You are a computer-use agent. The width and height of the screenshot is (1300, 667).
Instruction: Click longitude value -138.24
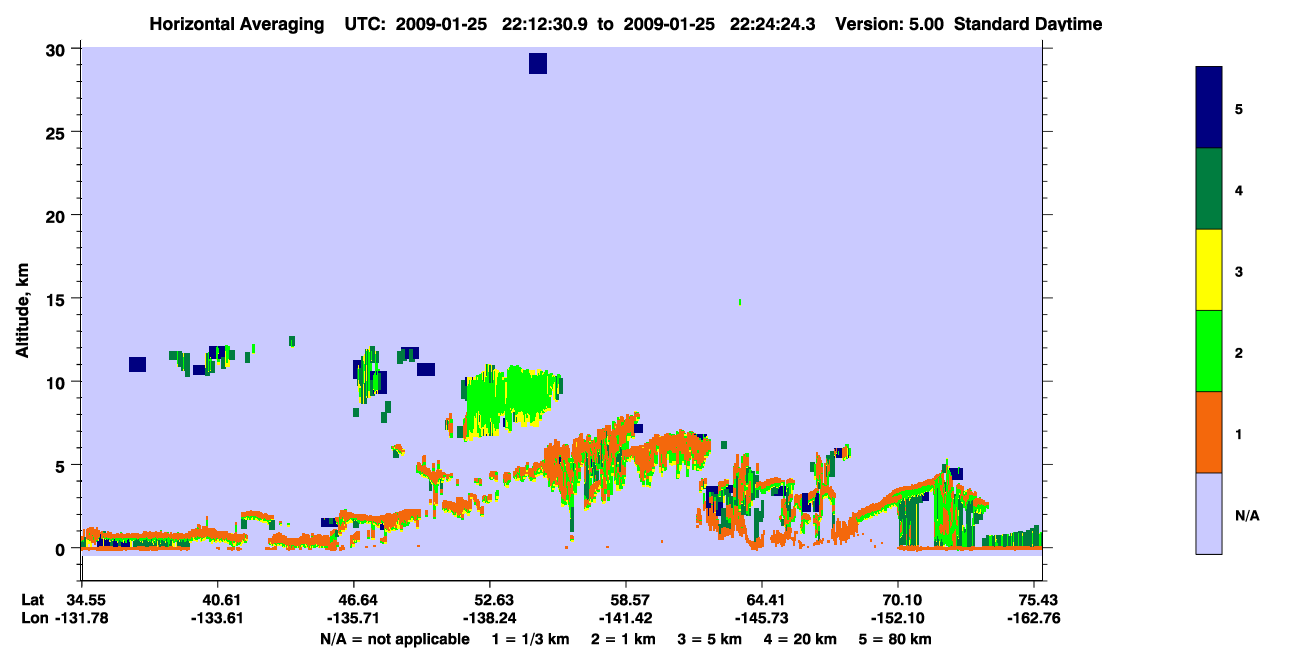(490, 618)
